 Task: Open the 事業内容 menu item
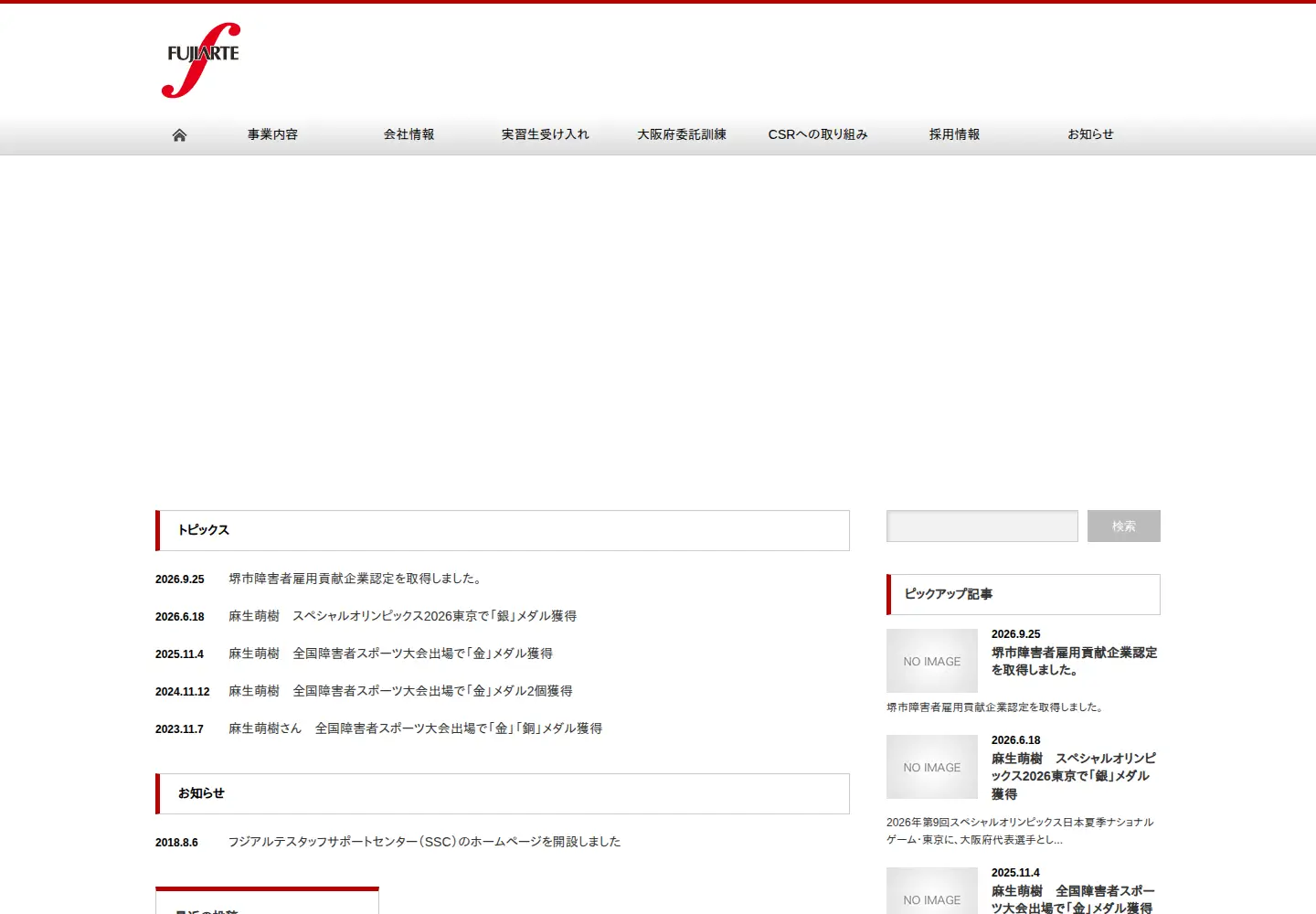(272, 134)
